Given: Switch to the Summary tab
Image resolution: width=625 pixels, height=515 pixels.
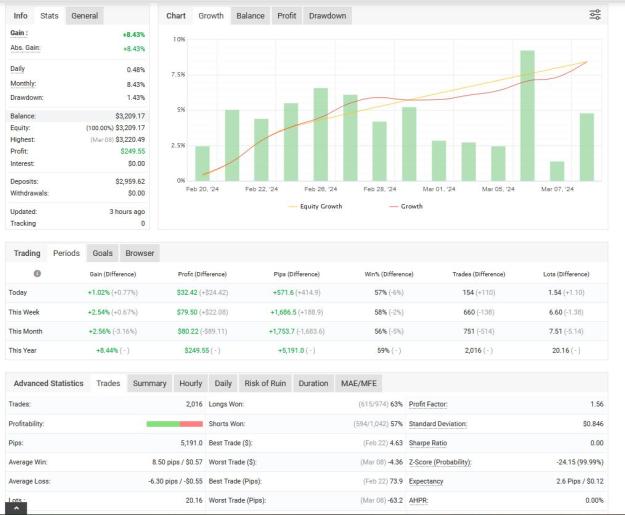Looking at the screenshot, I should (x=149, y=383).
